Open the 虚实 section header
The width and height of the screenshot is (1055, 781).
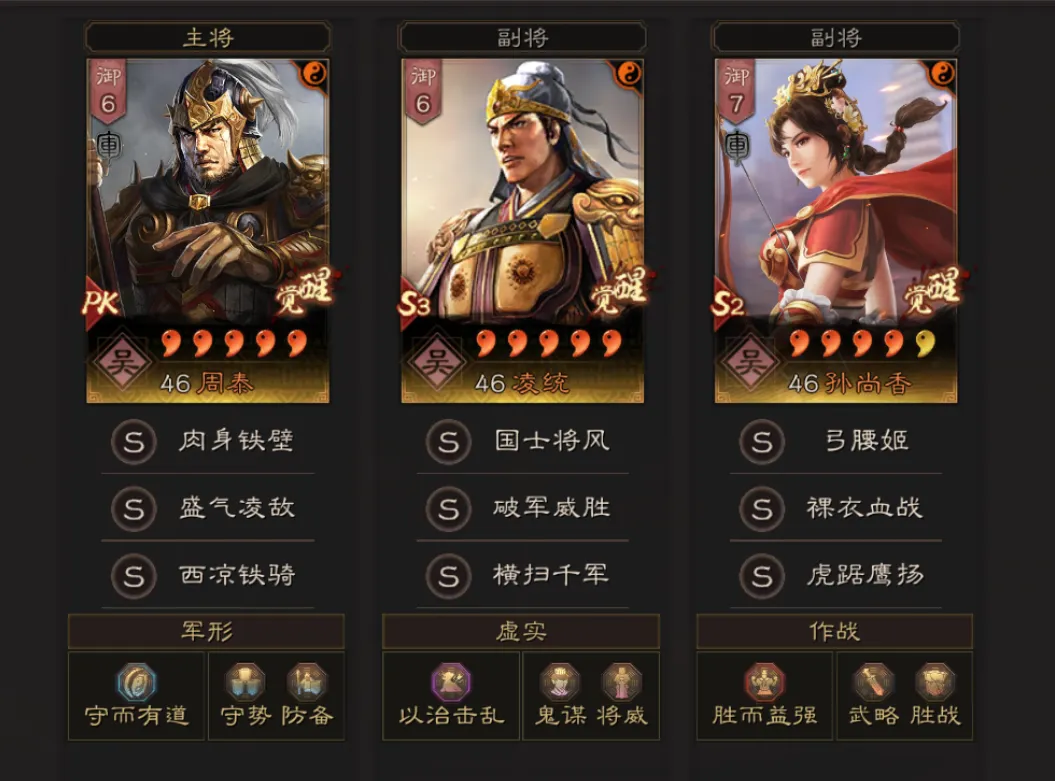(521, 631)
